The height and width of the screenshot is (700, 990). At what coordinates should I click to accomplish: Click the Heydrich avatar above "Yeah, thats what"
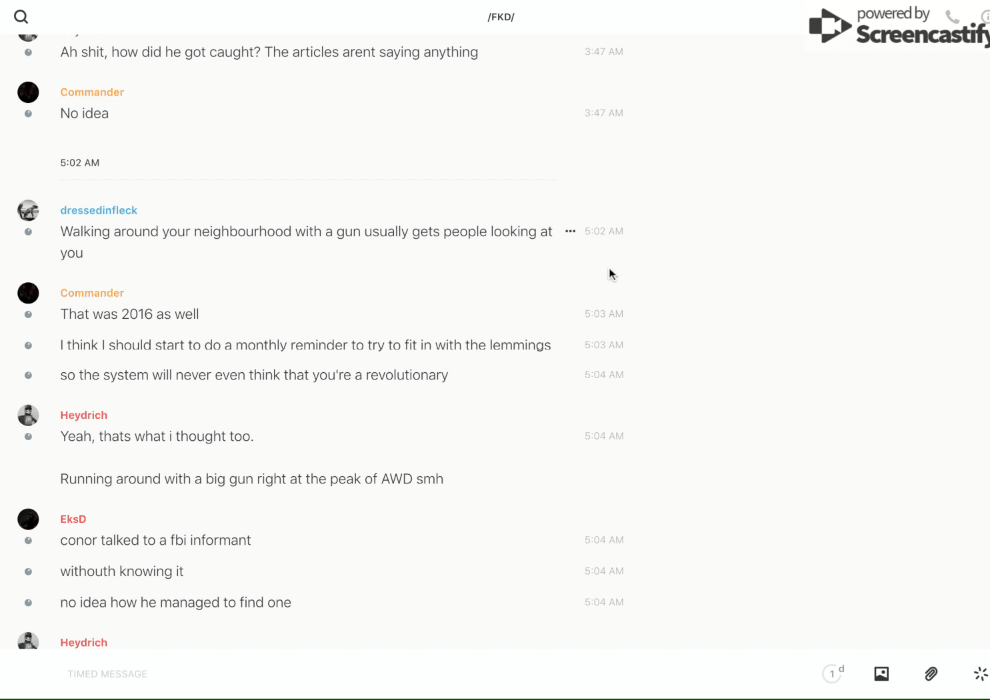pos(28,415)
